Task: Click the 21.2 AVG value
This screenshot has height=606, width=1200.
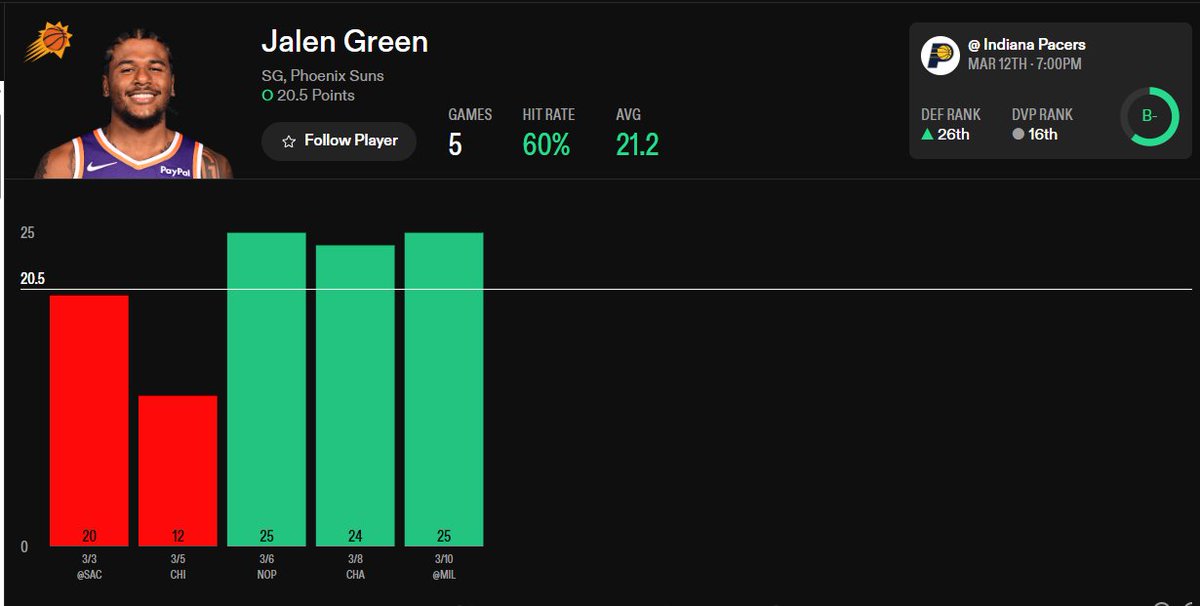Action: point(637,145)
